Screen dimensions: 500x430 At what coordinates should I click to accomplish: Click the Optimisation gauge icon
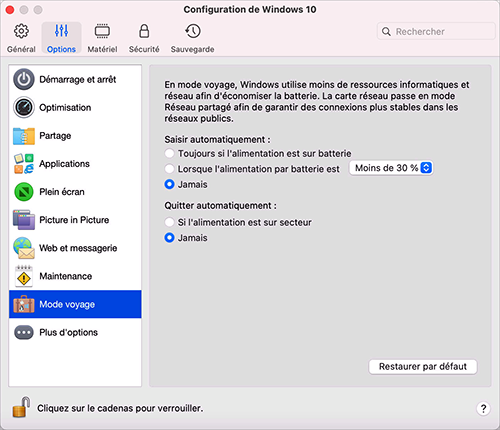(24, 107)
